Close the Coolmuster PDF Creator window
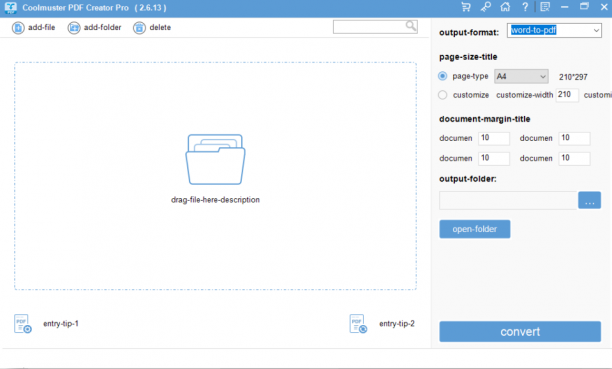The height and width of the screenshot is (369, 612). [x=604, y=7]
